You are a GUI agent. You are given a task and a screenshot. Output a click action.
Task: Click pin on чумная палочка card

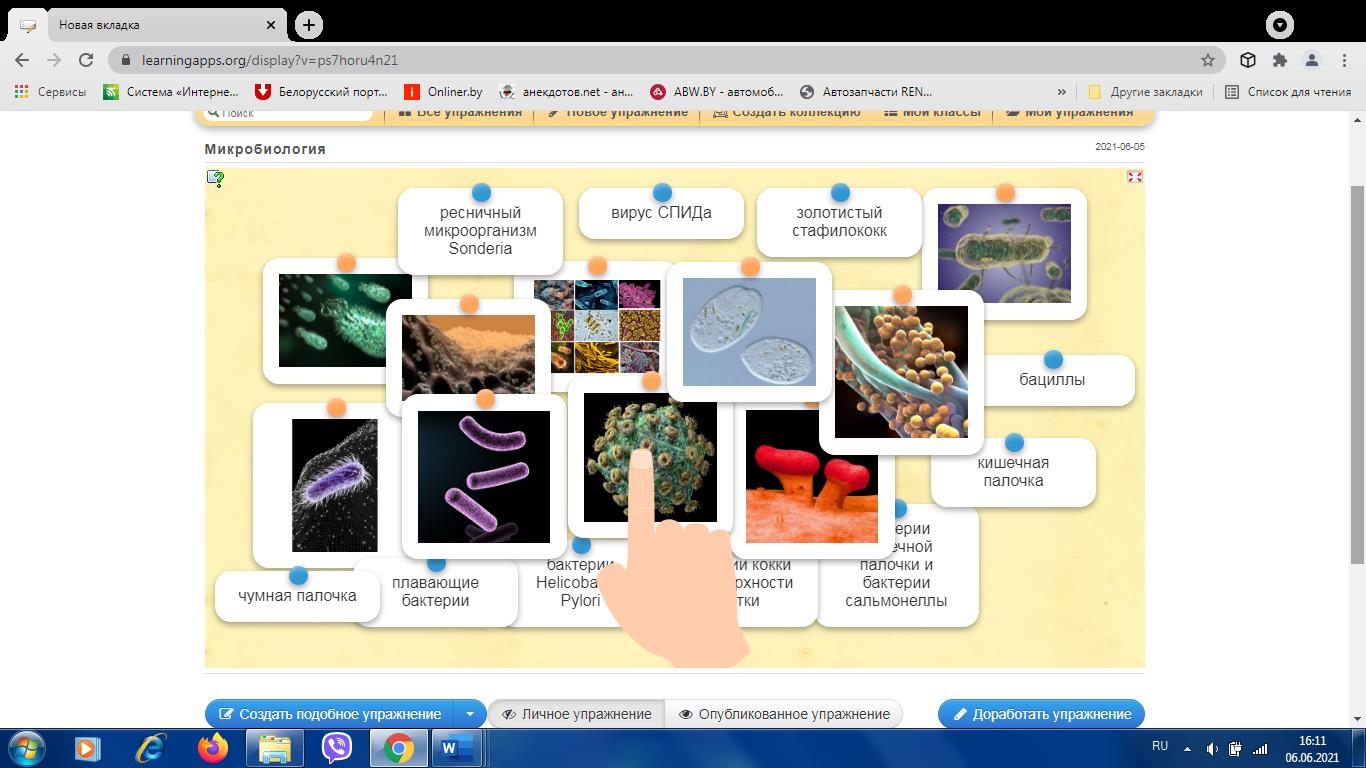point(298,575)
